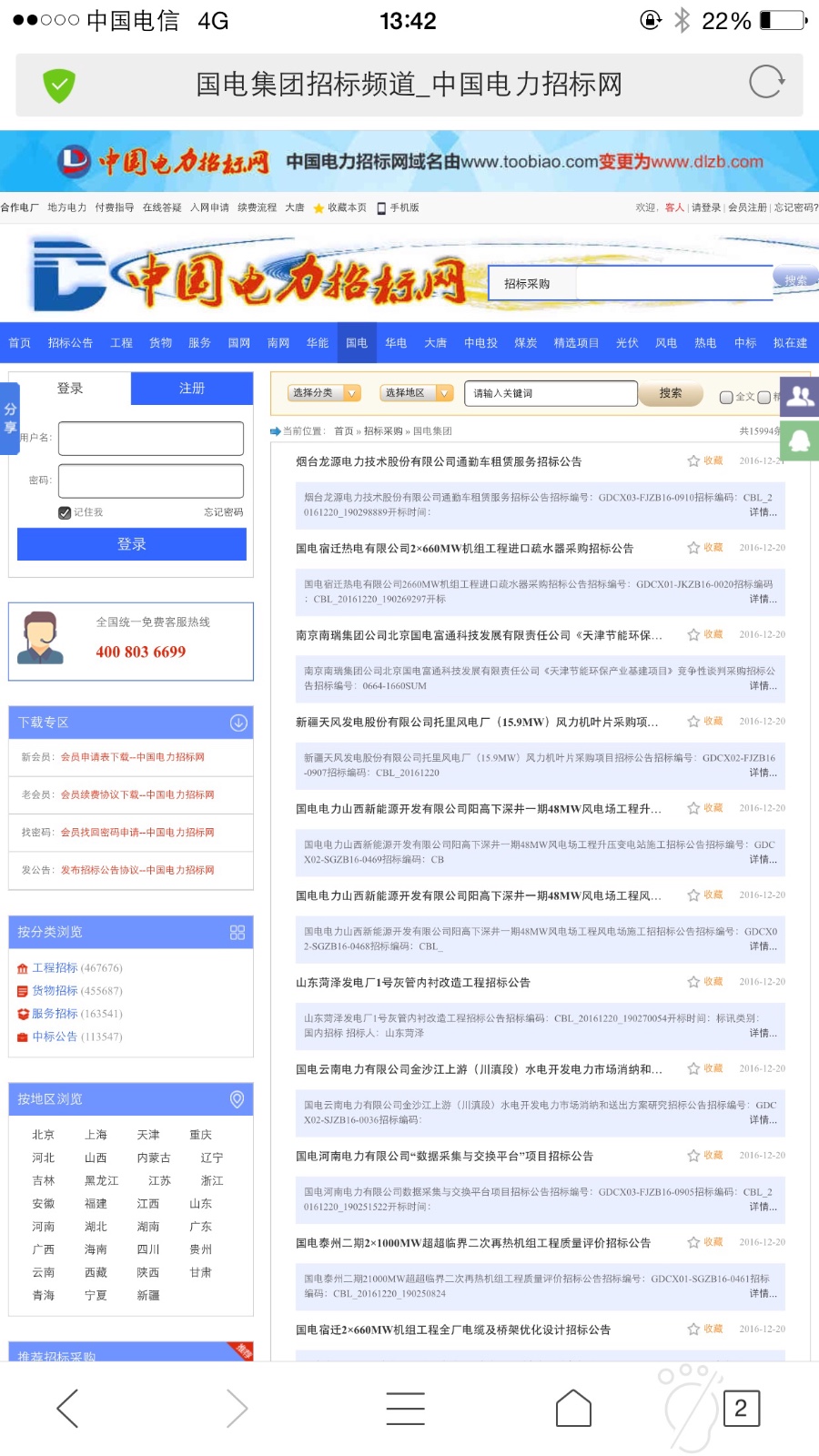Open the floating contacts icon on right edge
819x1456 pixels.
coord(800,397)
